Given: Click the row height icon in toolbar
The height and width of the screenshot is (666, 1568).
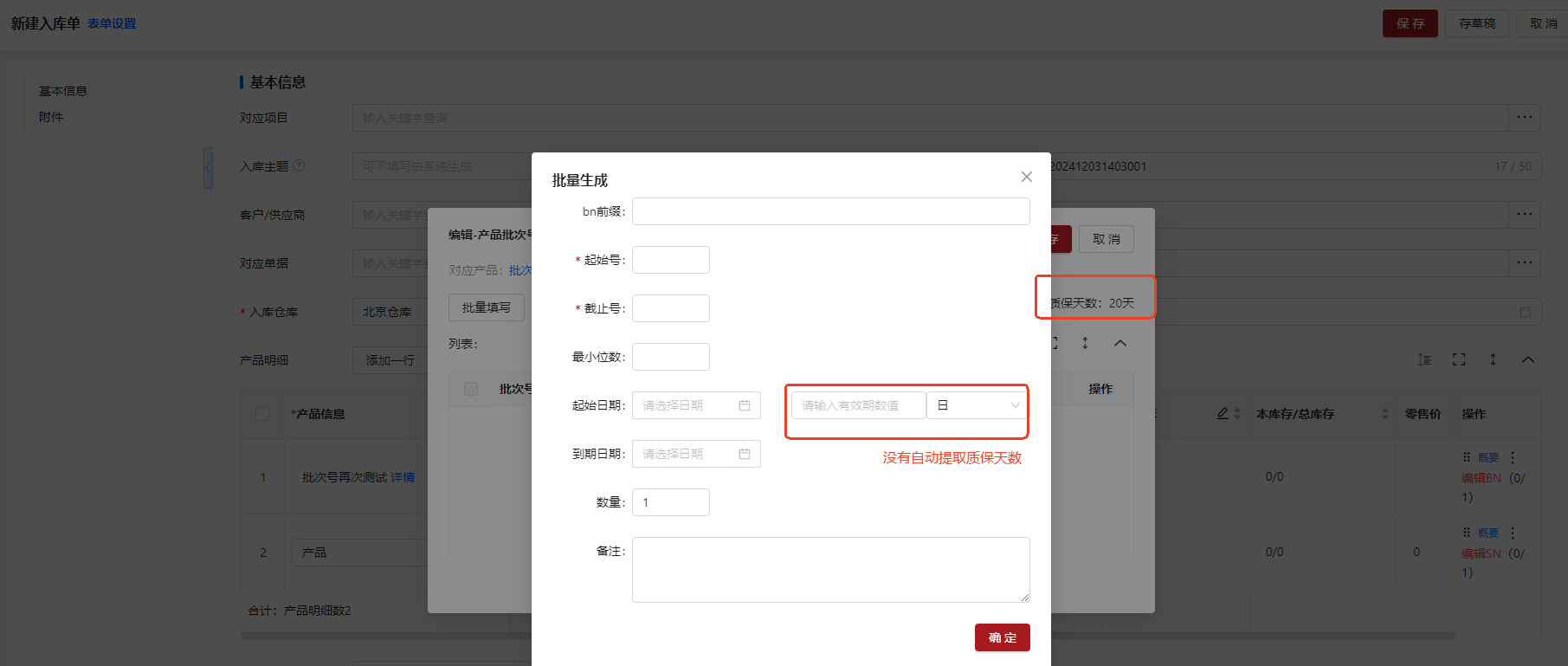Looking at the screenshot, I should (x=1424, y=359).
